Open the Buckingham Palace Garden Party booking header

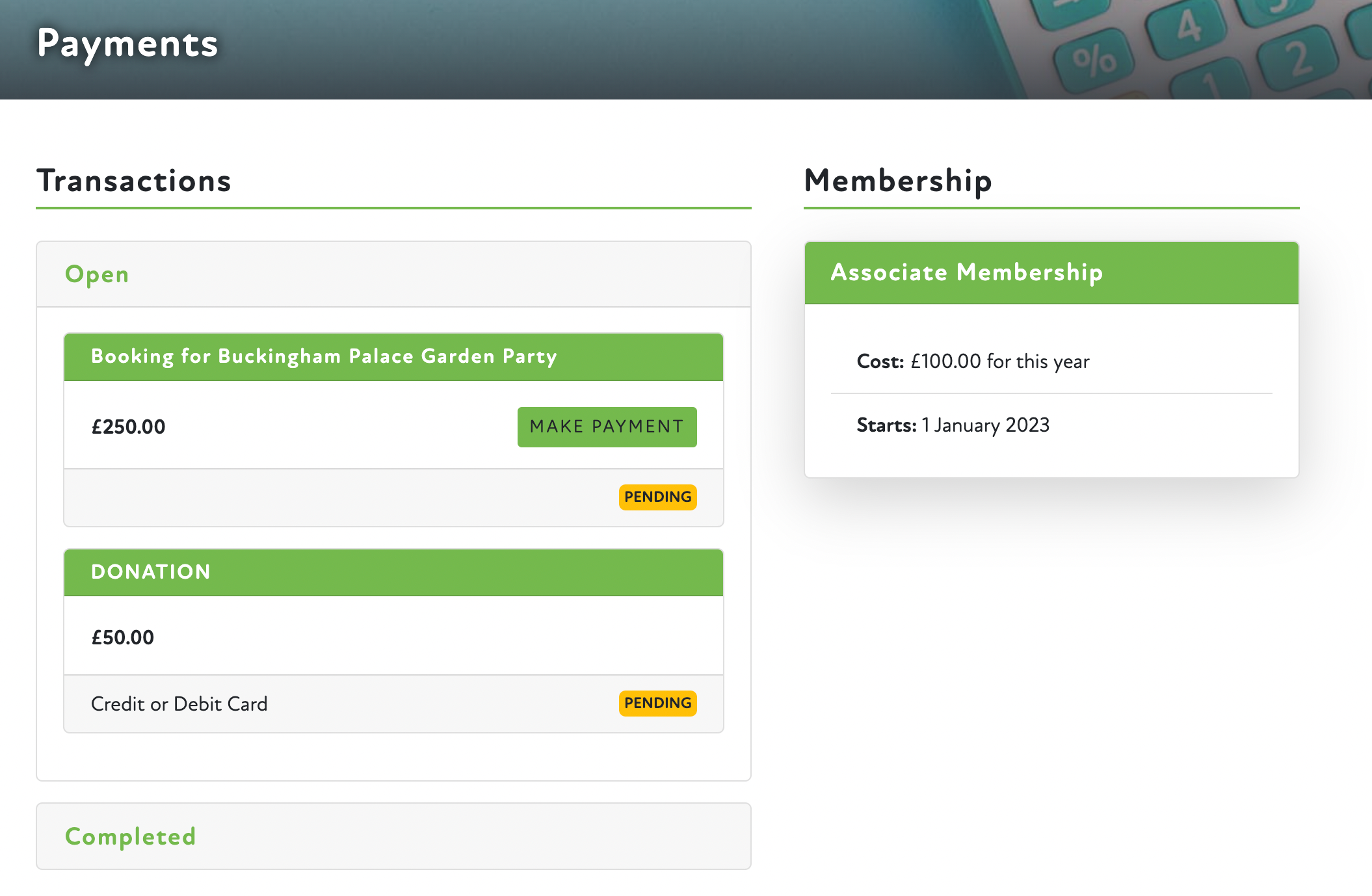tap(324, 356)
